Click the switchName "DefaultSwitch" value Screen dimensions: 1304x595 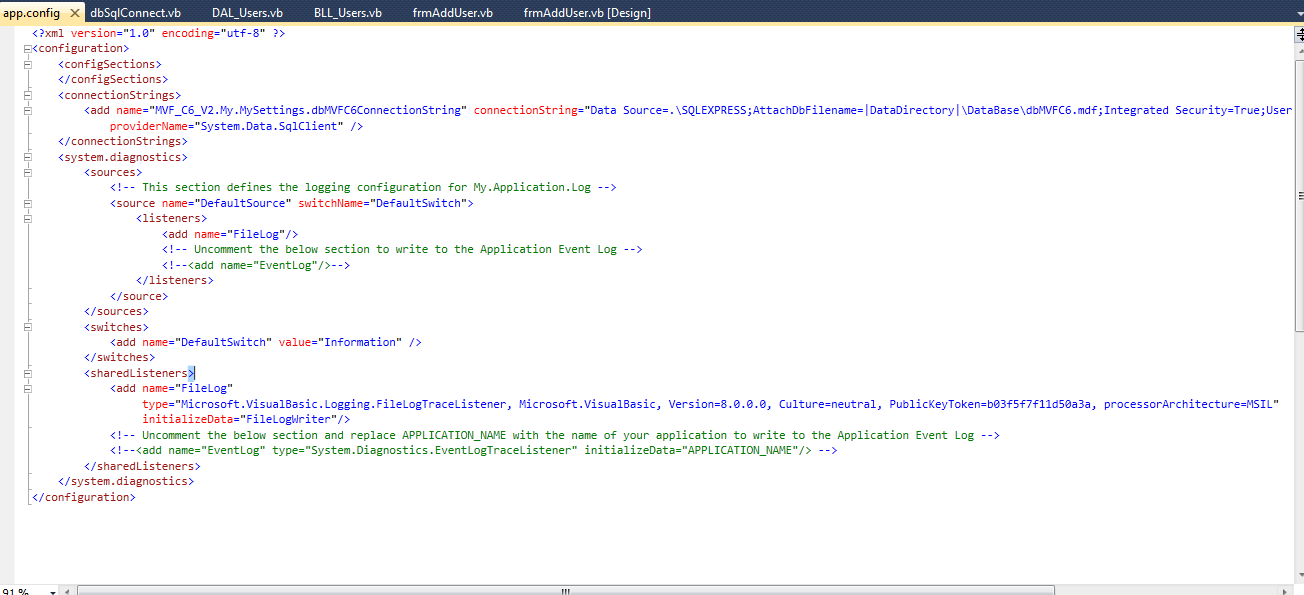(x=418, y=203)
